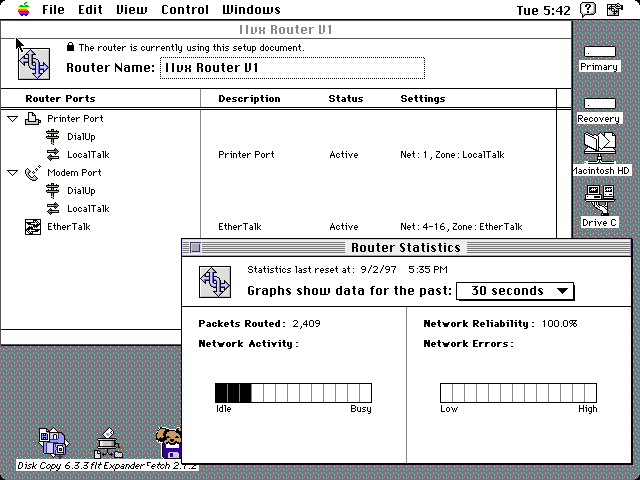The height and width of the screenshot is (480, 640).
Task: Click the Description column header
Action: 249,98
